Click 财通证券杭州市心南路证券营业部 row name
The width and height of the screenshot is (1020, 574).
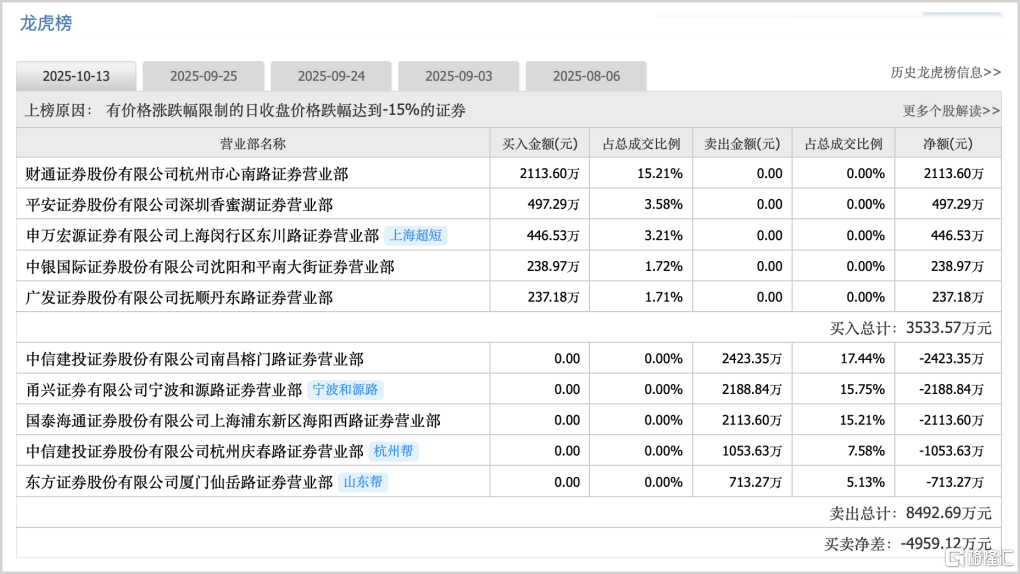pos(186,174)
